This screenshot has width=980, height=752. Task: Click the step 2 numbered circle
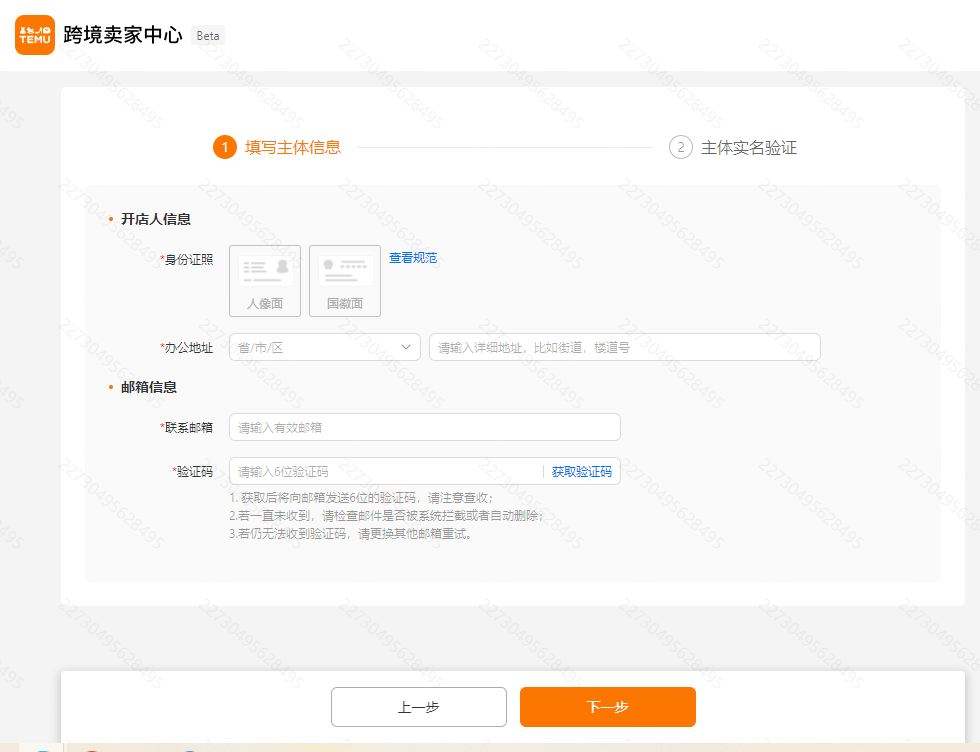coord(681,147)
